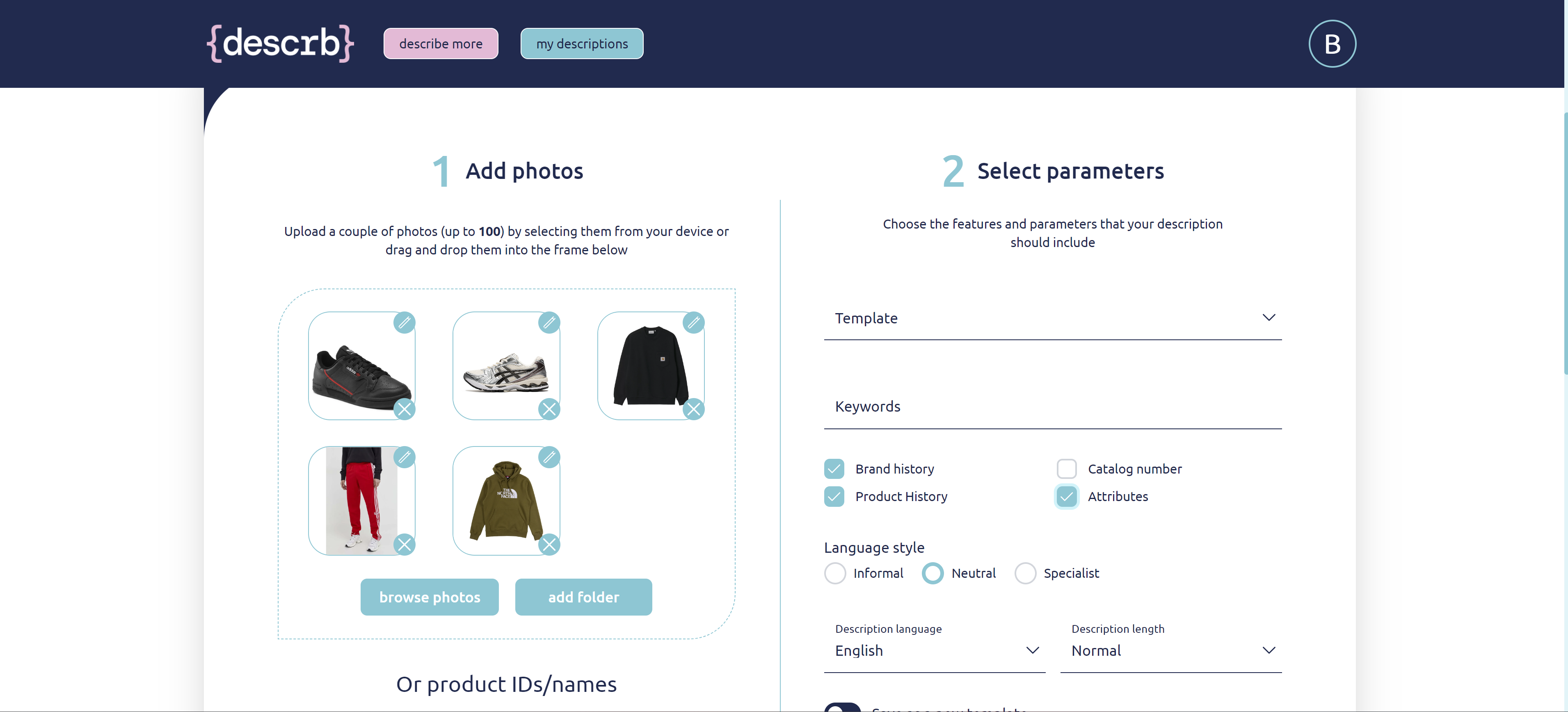Remove the olive North Face hoodie photo
This screenshot has width=1568, height=712.
tap(549, 544)
